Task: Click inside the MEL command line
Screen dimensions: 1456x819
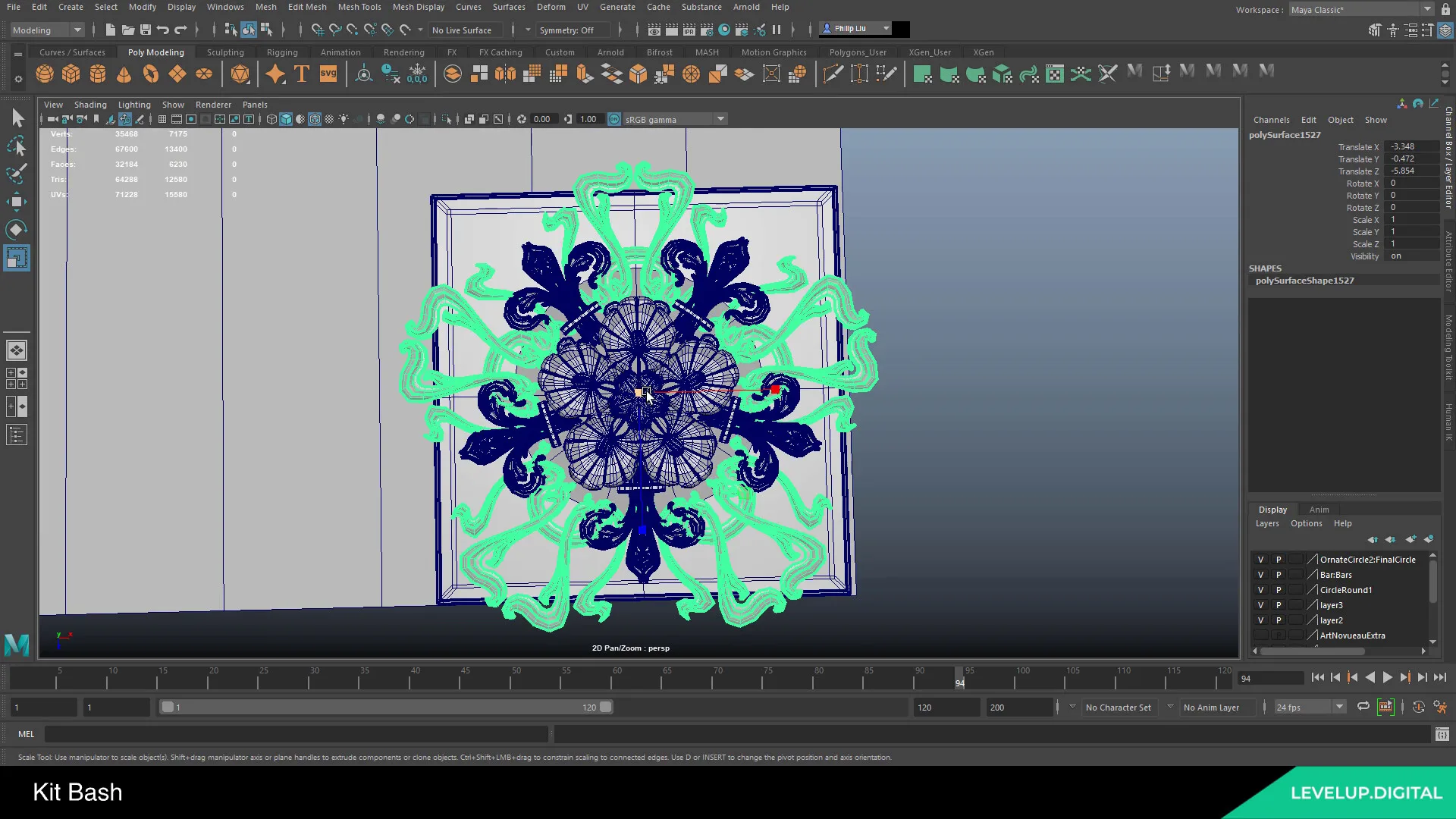Action: coord(296,734)
